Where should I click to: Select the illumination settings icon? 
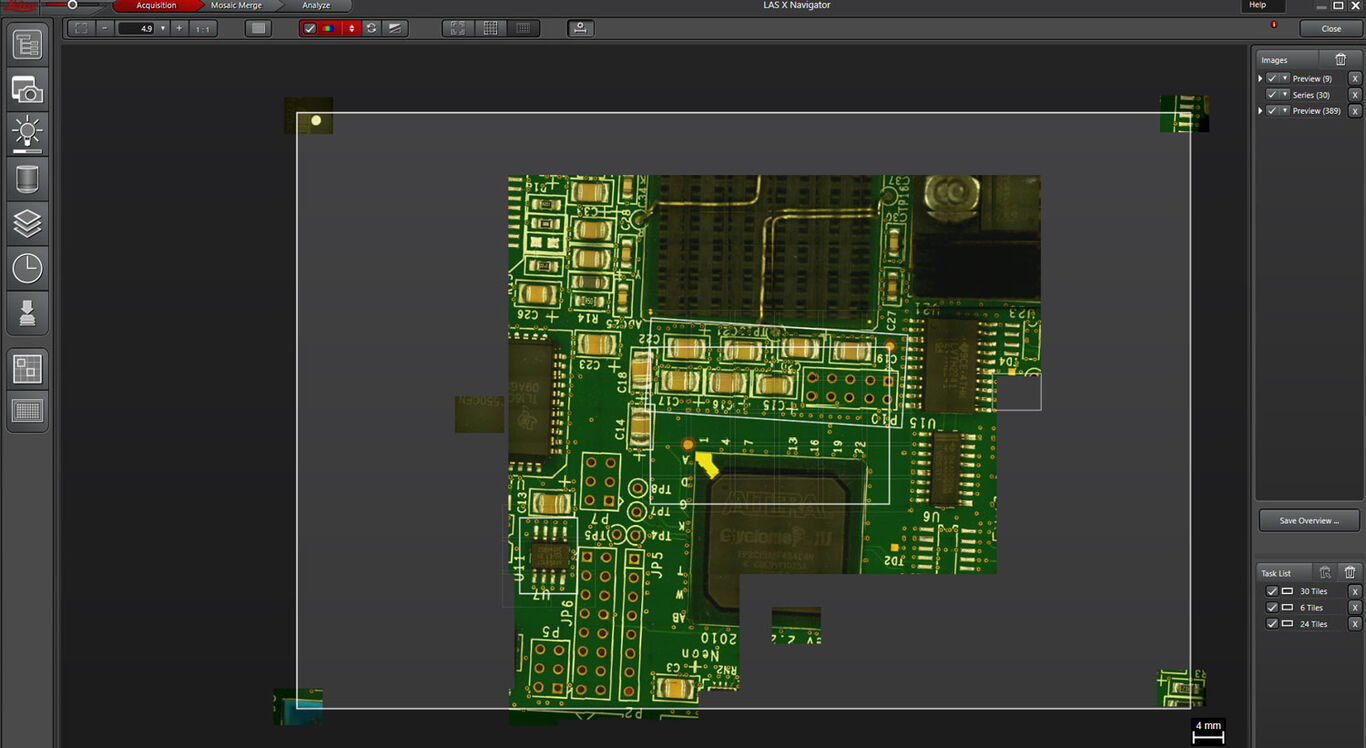coord(27,133)
